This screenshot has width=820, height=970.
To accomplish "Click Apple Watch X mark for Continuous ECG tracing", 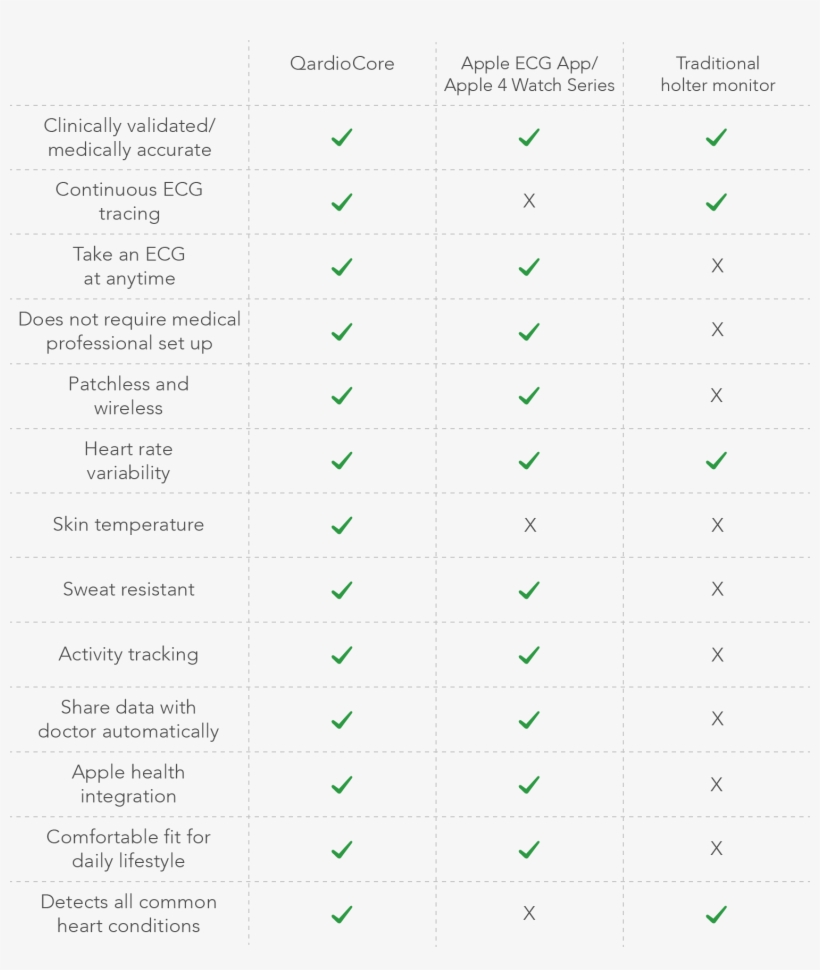I will click(x=529, y=201).
